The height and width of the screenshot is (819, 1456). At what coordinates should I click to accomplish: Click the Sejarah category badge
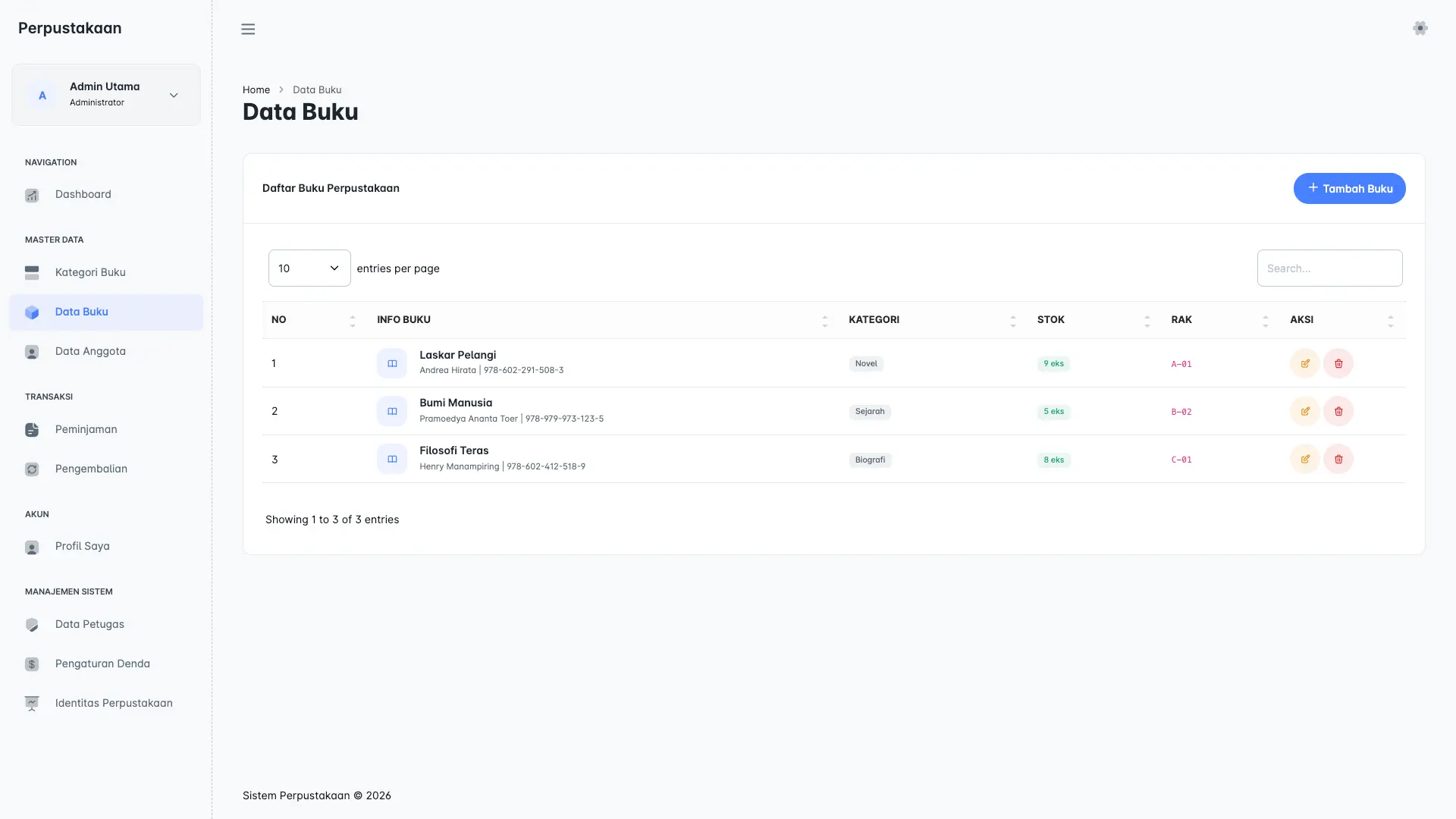[x=870, y=412]
